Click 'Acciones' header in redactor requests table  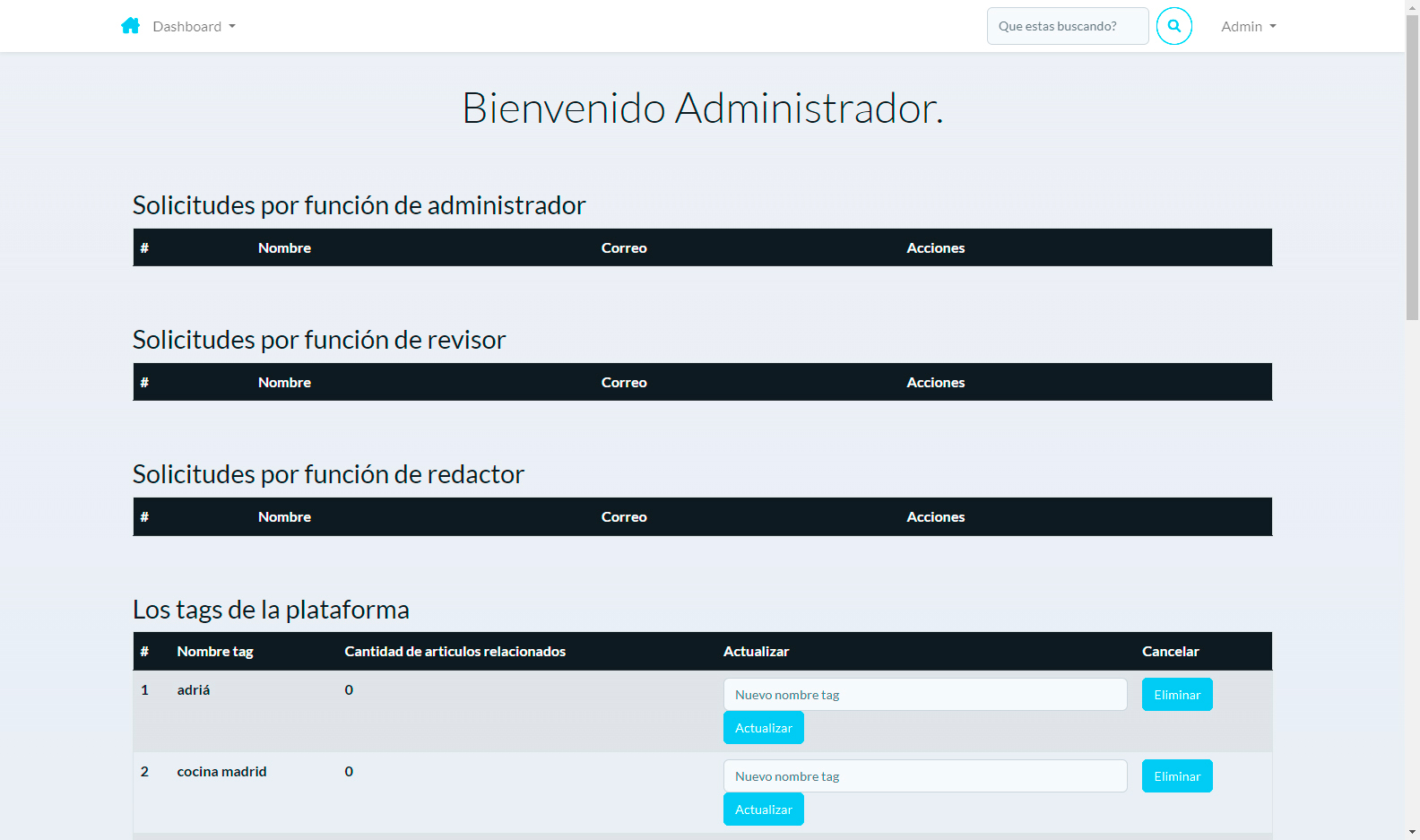[x=935, y=517]
